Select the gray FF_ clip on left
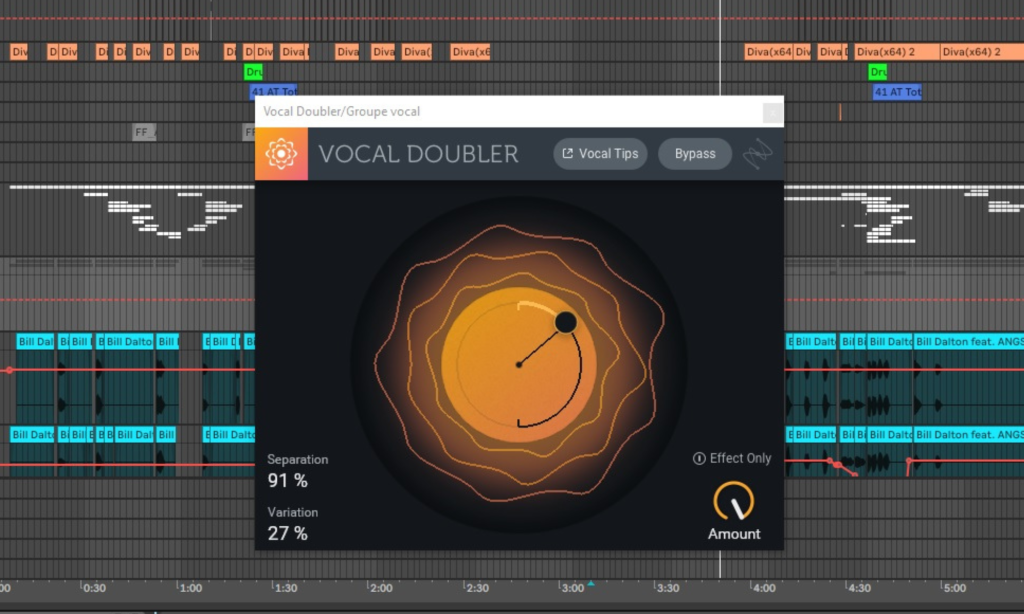 coord(144,132)
